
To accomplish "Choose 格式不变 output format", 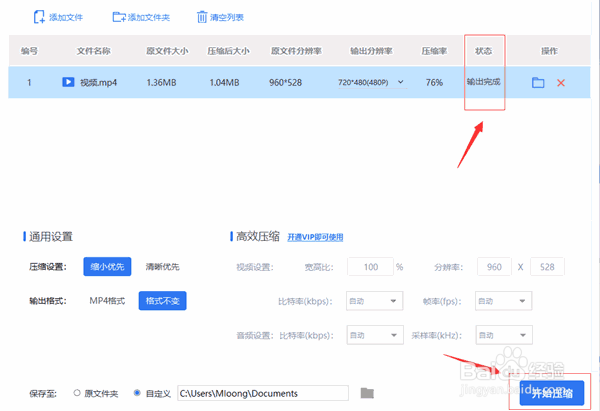I will click(162, 301).
